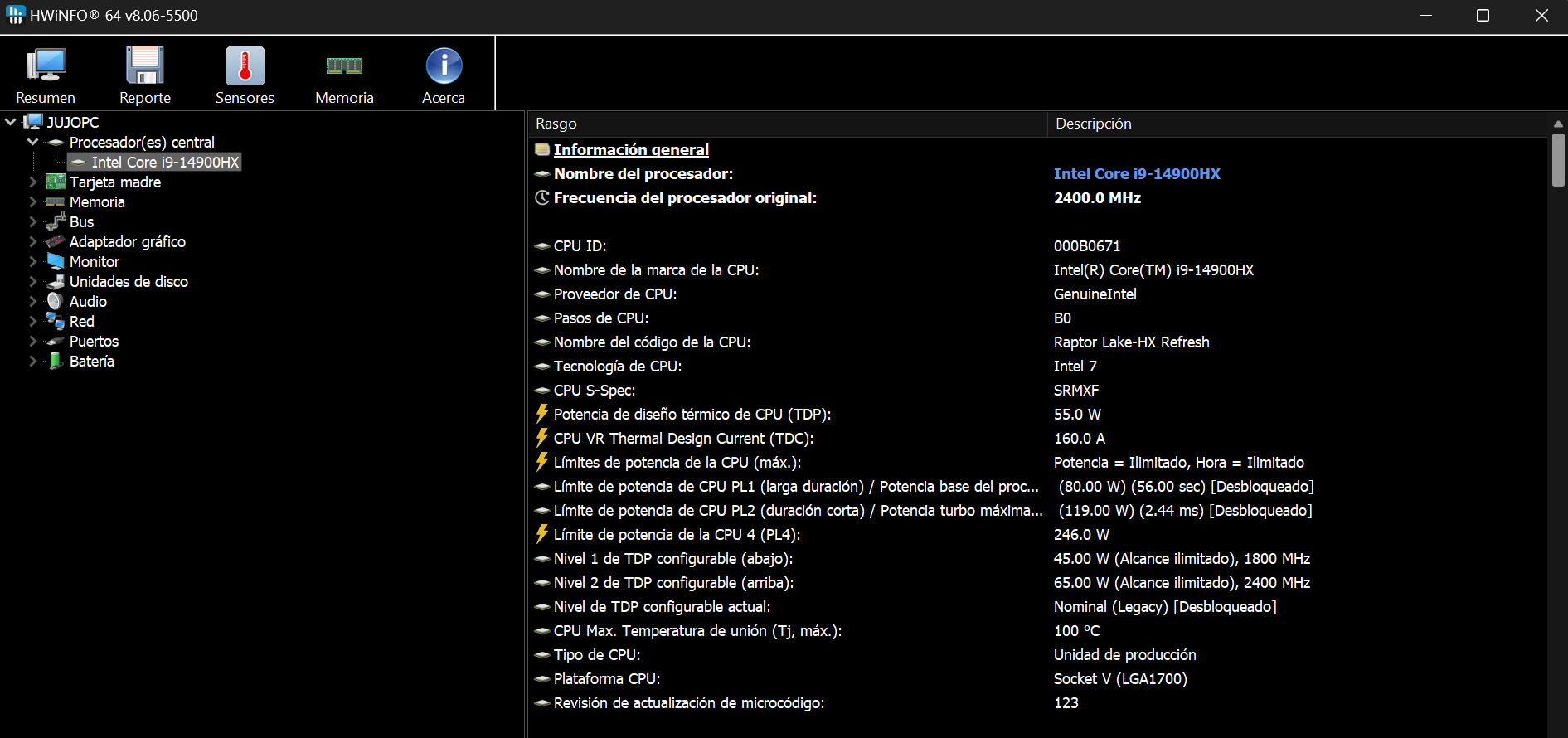Expand the Tarjeta madre node
The image size is (1568, 738).
point(33,182)
